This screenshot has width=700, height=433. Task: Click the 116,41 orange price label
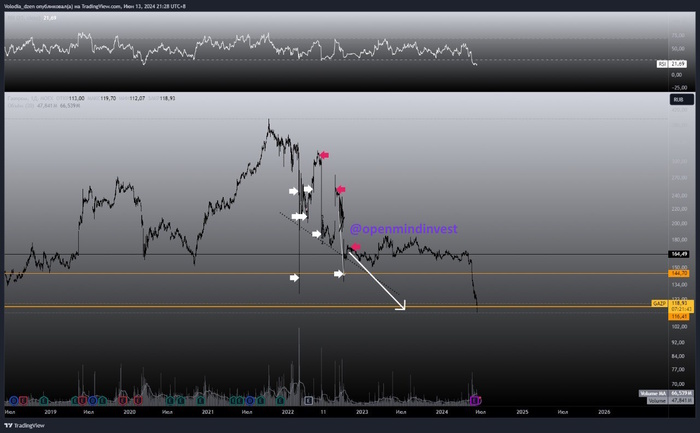(x=679, y=316)
